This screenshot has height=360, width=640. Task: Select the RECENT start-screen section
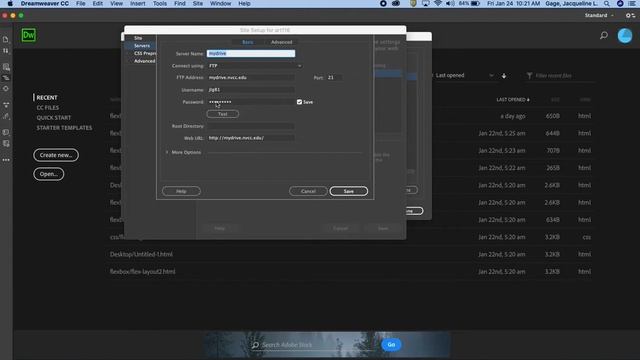click(47, 98)
